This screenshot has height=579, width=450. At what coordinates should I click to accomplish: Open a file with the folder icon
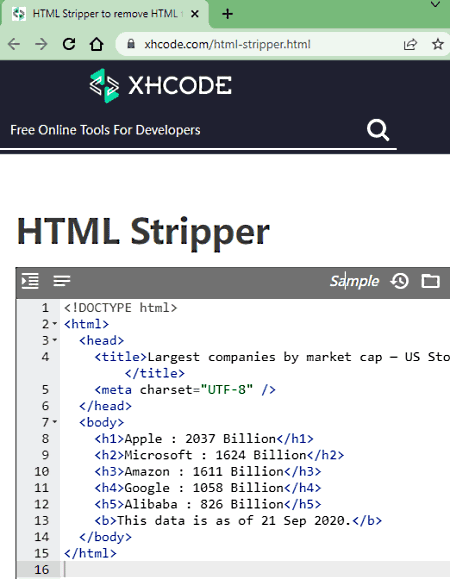[x=430, y=281]
